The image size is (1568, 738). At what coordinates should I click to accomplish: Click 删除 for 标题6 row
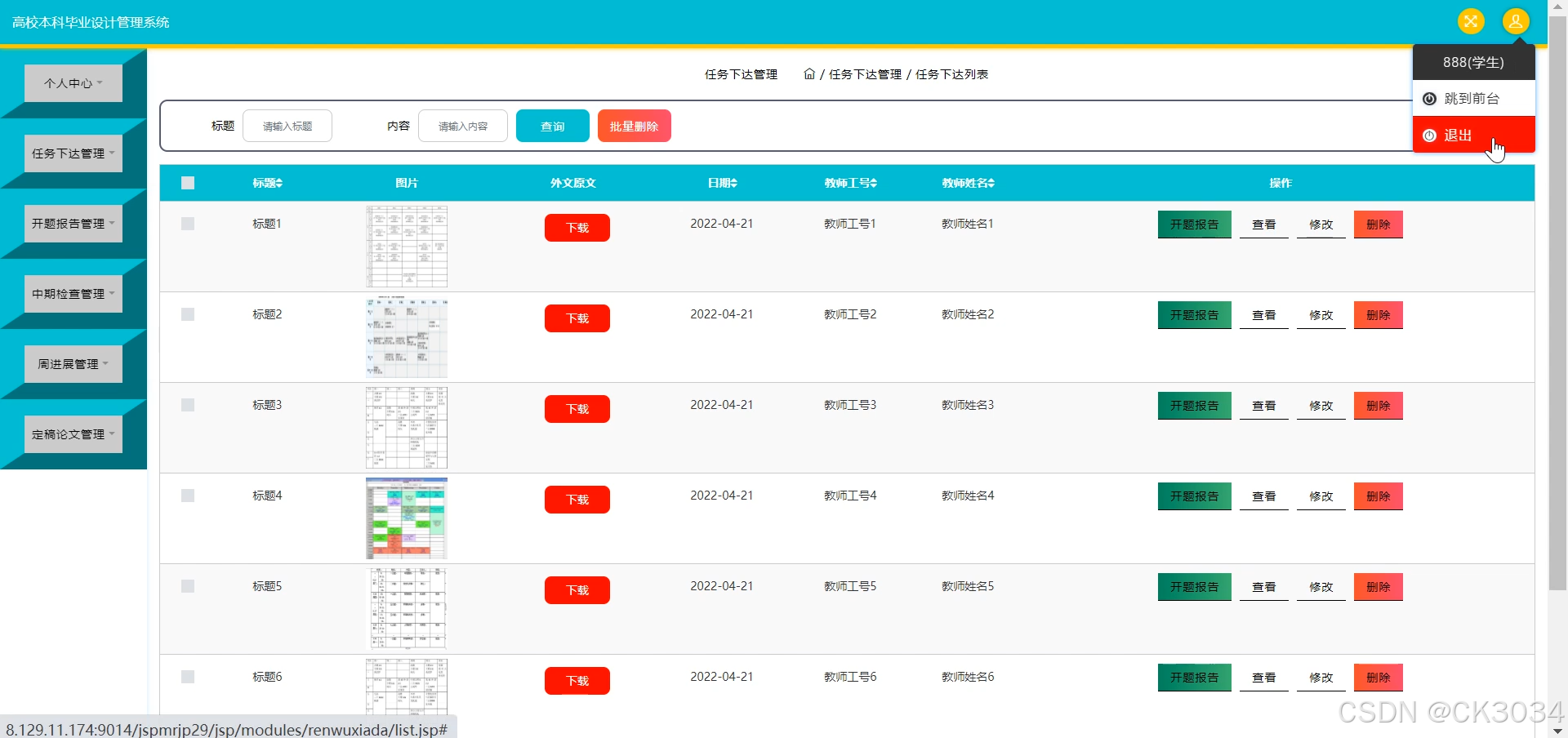coord(1379,678)
